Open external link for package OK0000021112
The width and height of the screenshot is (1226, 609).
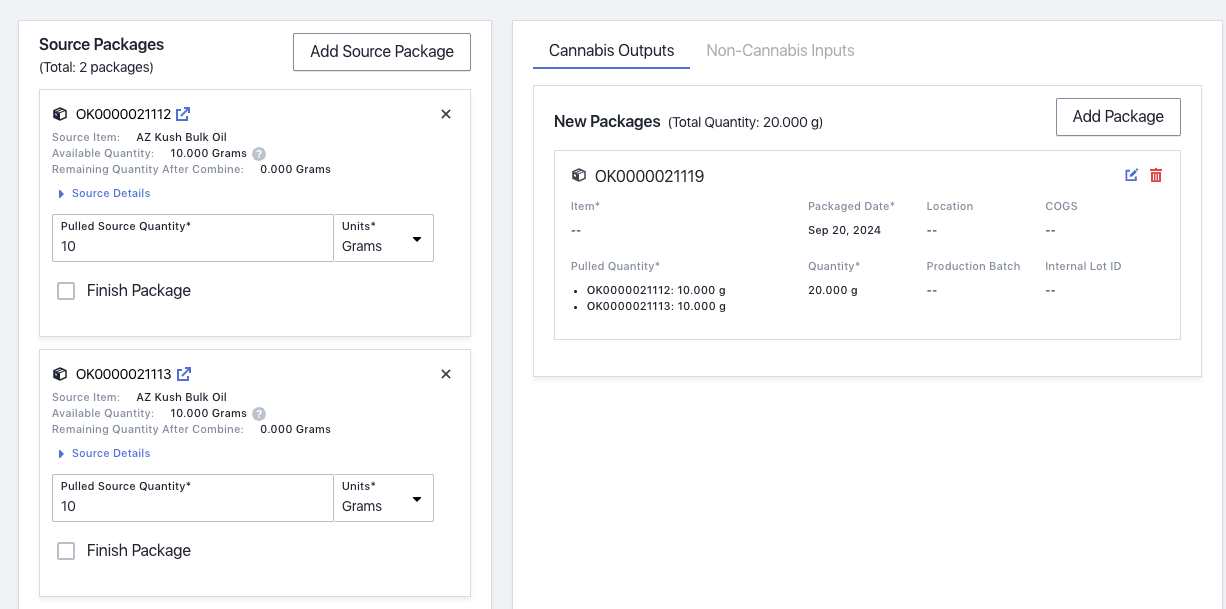point(183,114)
